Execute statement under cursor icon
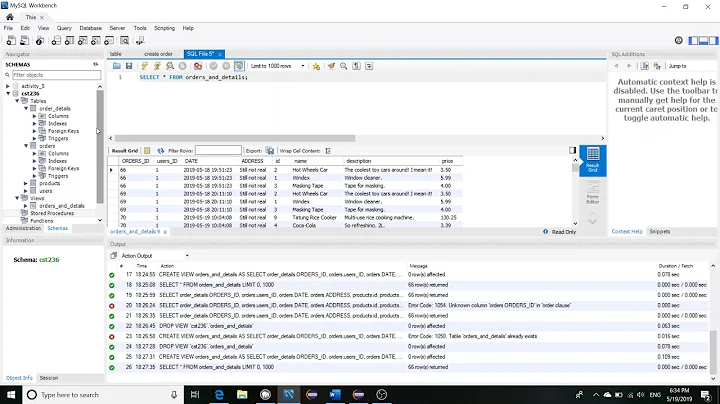The image size is (720, 404). tap(158, 66)
